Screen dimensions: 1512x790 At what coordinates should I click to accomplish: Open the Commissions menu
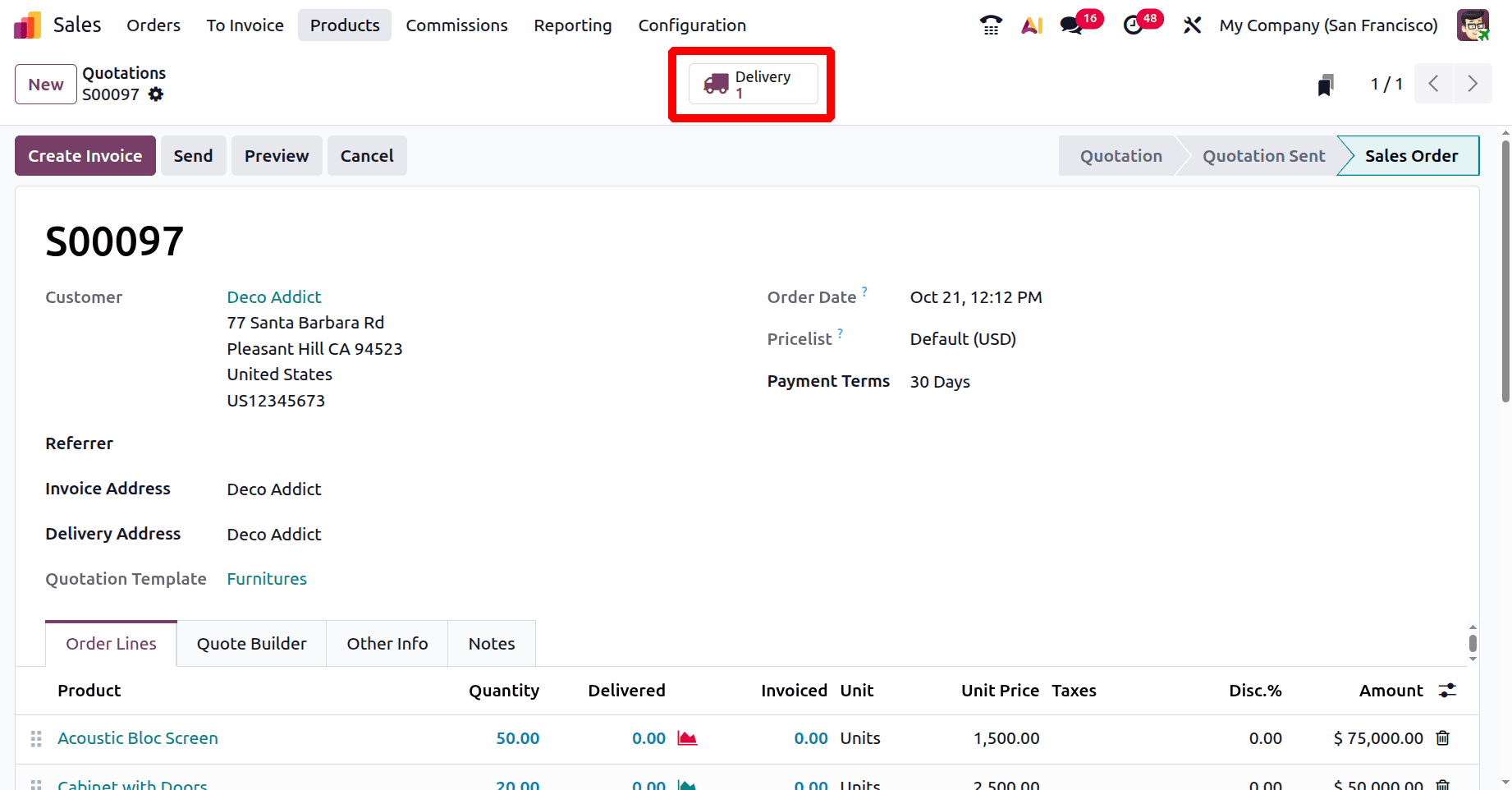pyautogui.click(x=456, y=25)
